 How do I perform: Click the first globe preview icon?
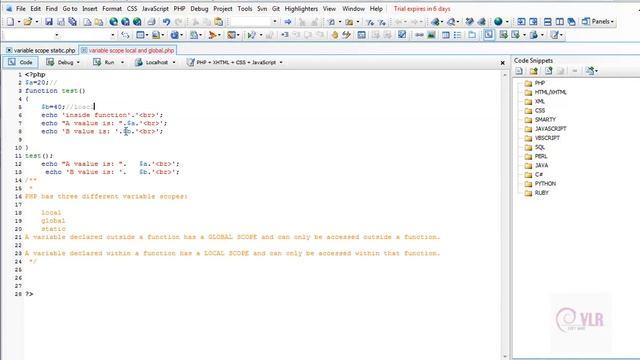[113, 22]
